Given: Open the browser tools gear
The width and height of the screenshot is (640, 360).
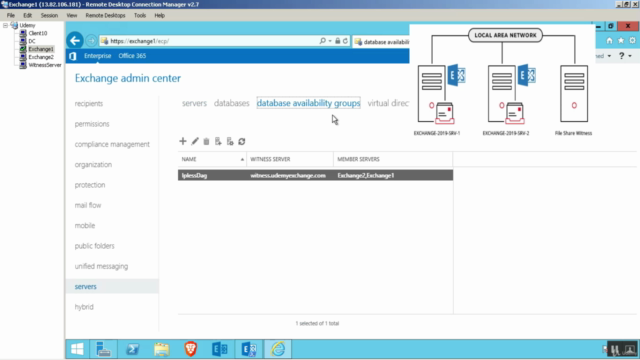Looking at the screenshot, I should (632, 40).
